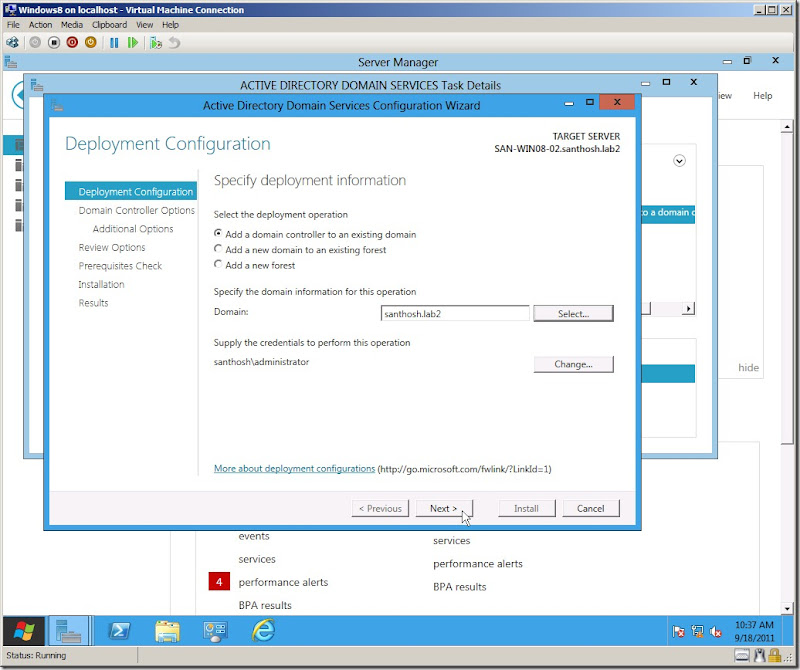Go to Review Options wizard step
This screenshot has width=800, height=670.
(x=112, y=247)
